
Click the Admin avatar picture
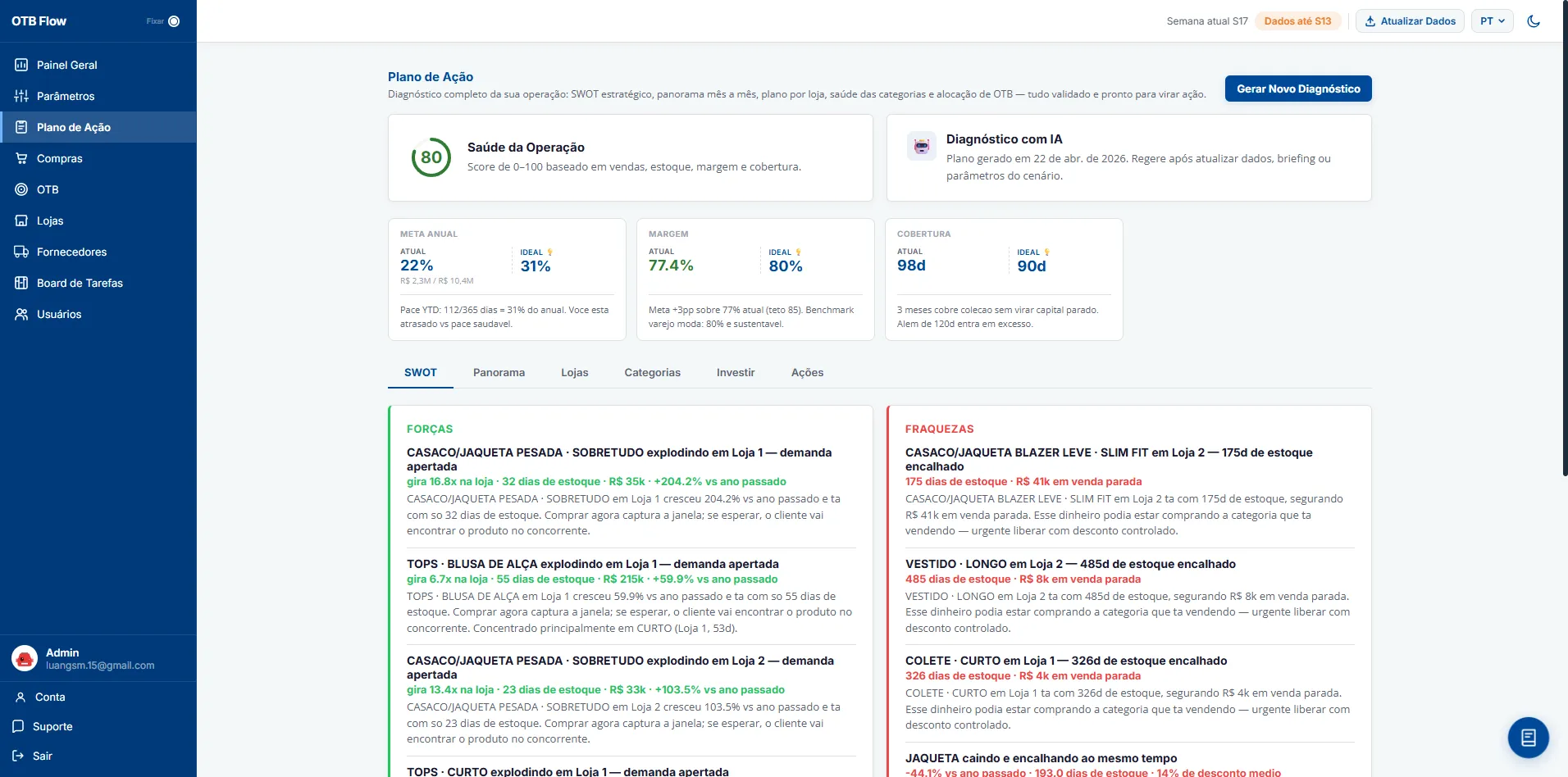coord(25,658)
